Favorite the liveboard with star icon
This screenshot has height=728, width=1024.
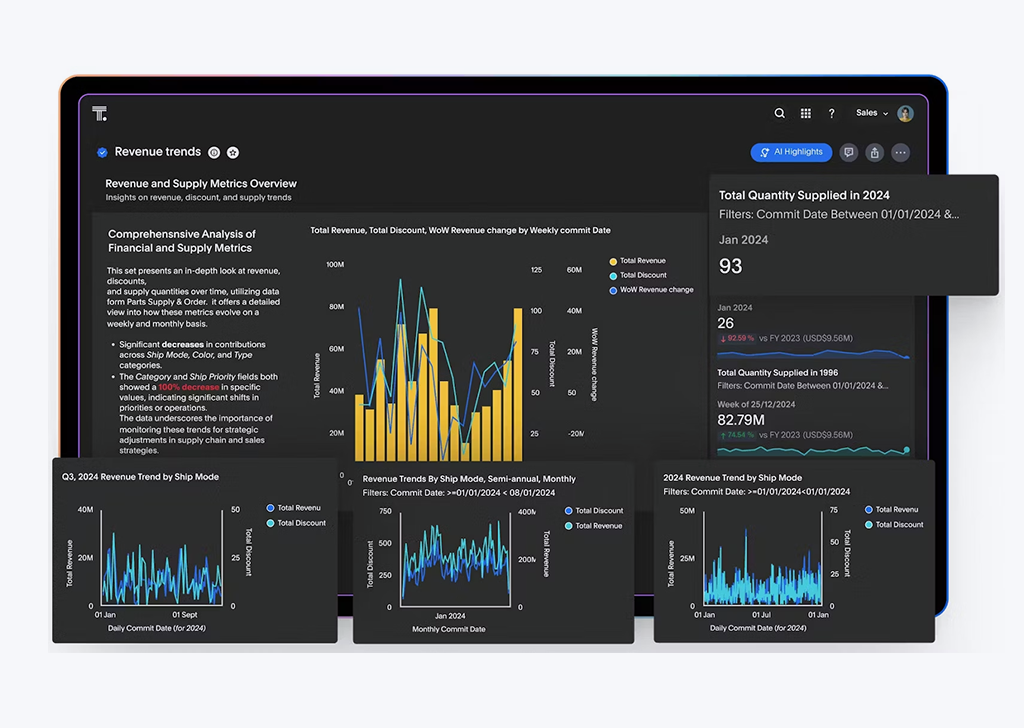point(232,152)
